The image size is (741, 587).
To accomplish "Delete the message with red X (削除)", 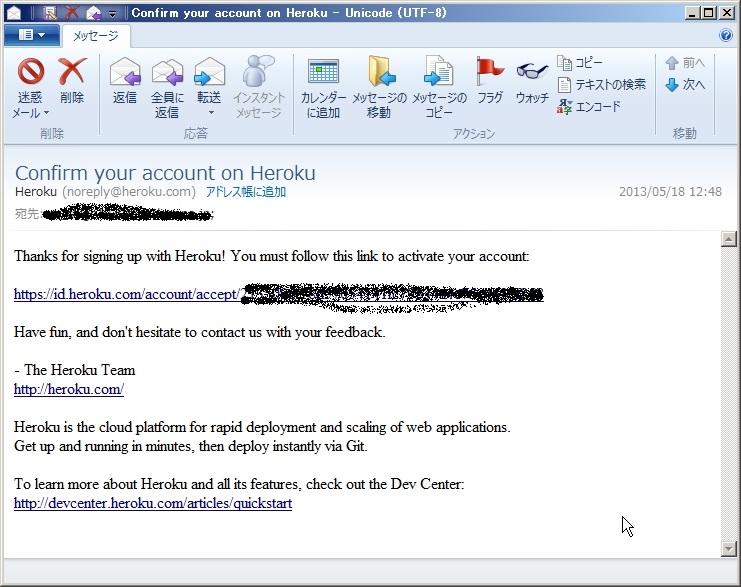I will tap(72, 80).
